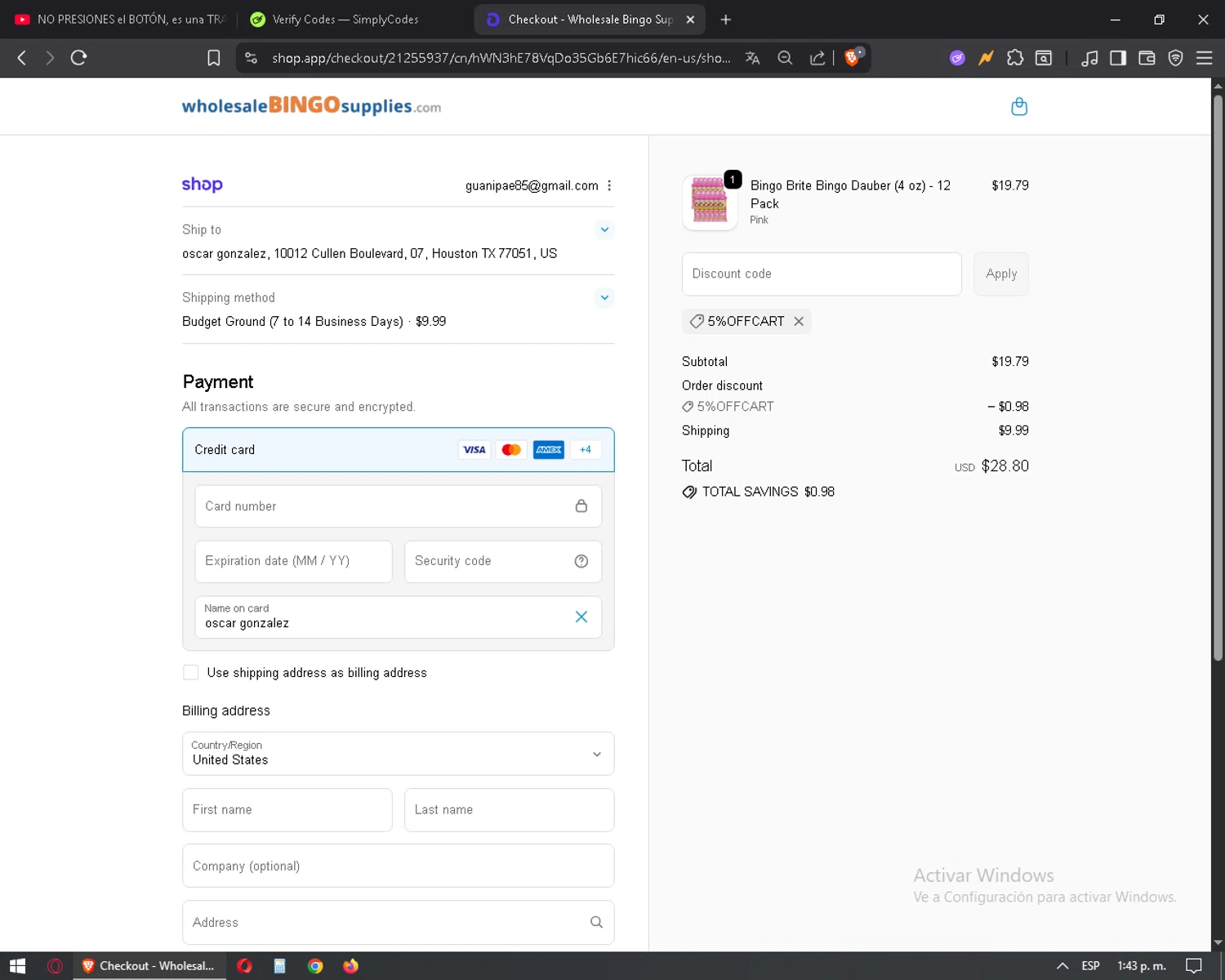
Task: Open Chrome from the taskbar
Action: (x=315, y=966)
